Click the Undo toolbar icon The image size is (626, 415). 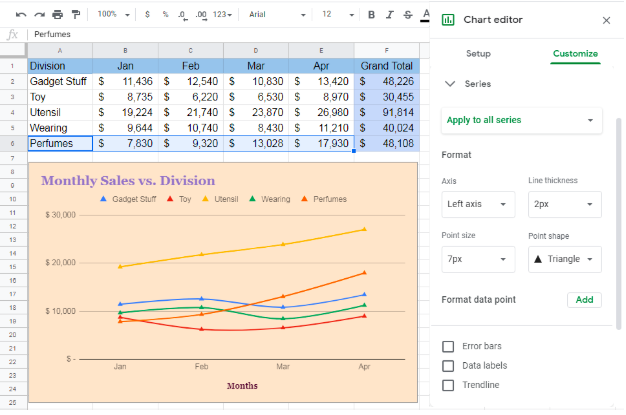[x=21, y=15]
